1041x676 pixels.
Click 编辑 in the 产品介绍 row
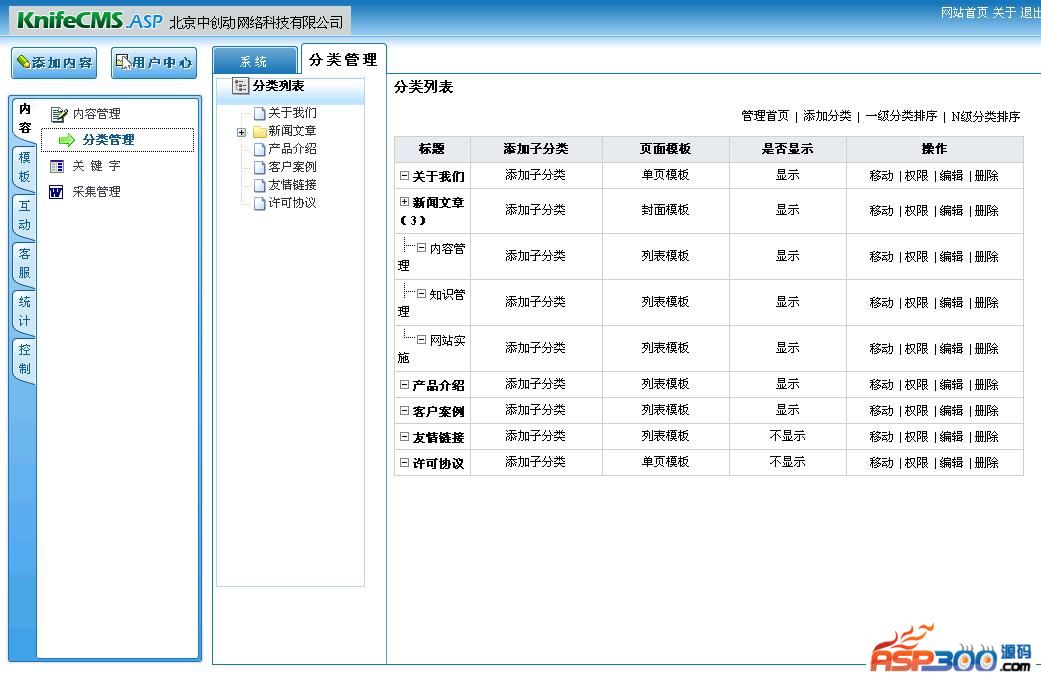pyautogui.click(x=951, y=385)
